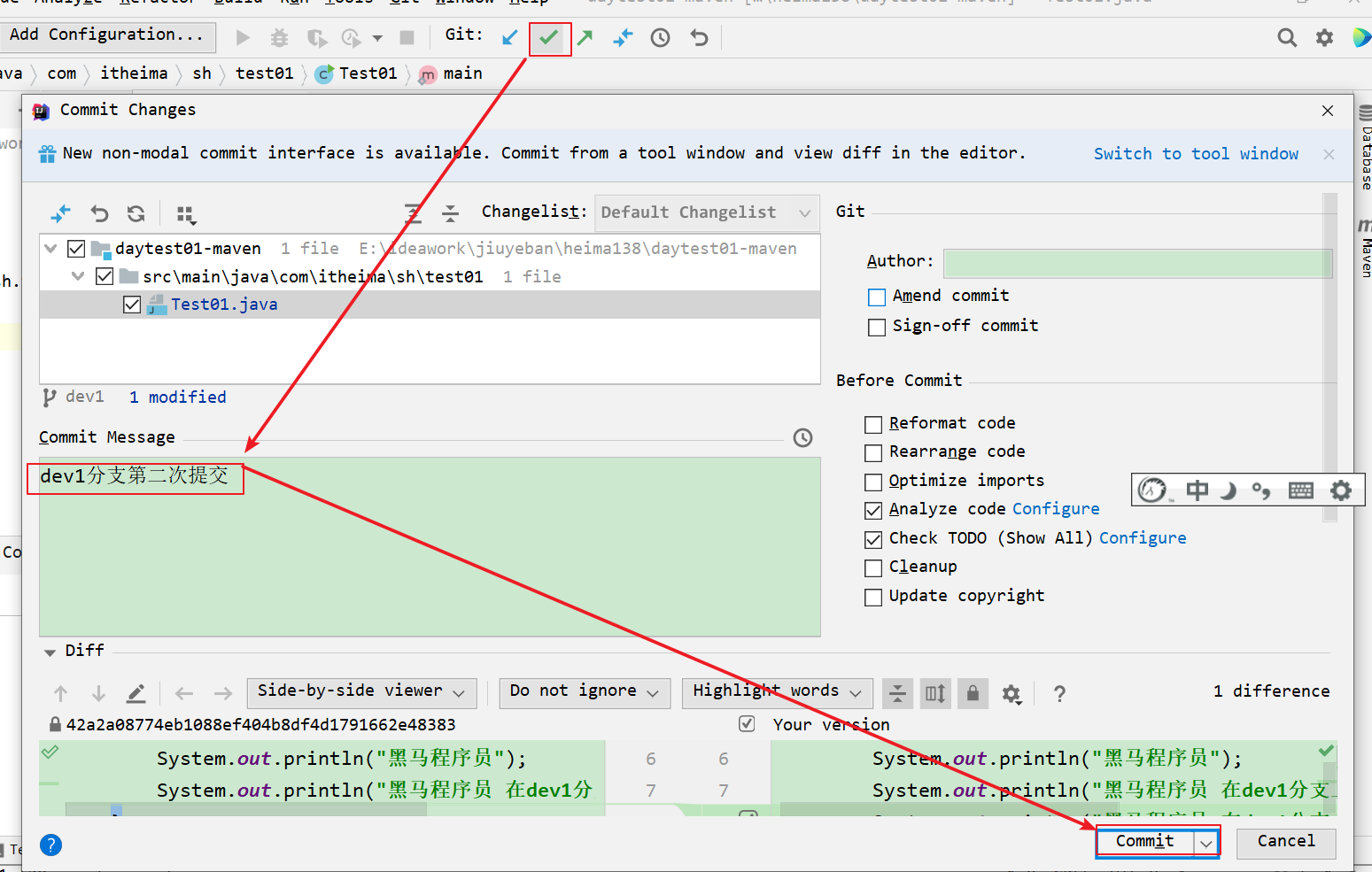Viewport: 1372px width, 872px height.
Task: Open Git history clock icon in toolbar
Action: coord(660,38)
